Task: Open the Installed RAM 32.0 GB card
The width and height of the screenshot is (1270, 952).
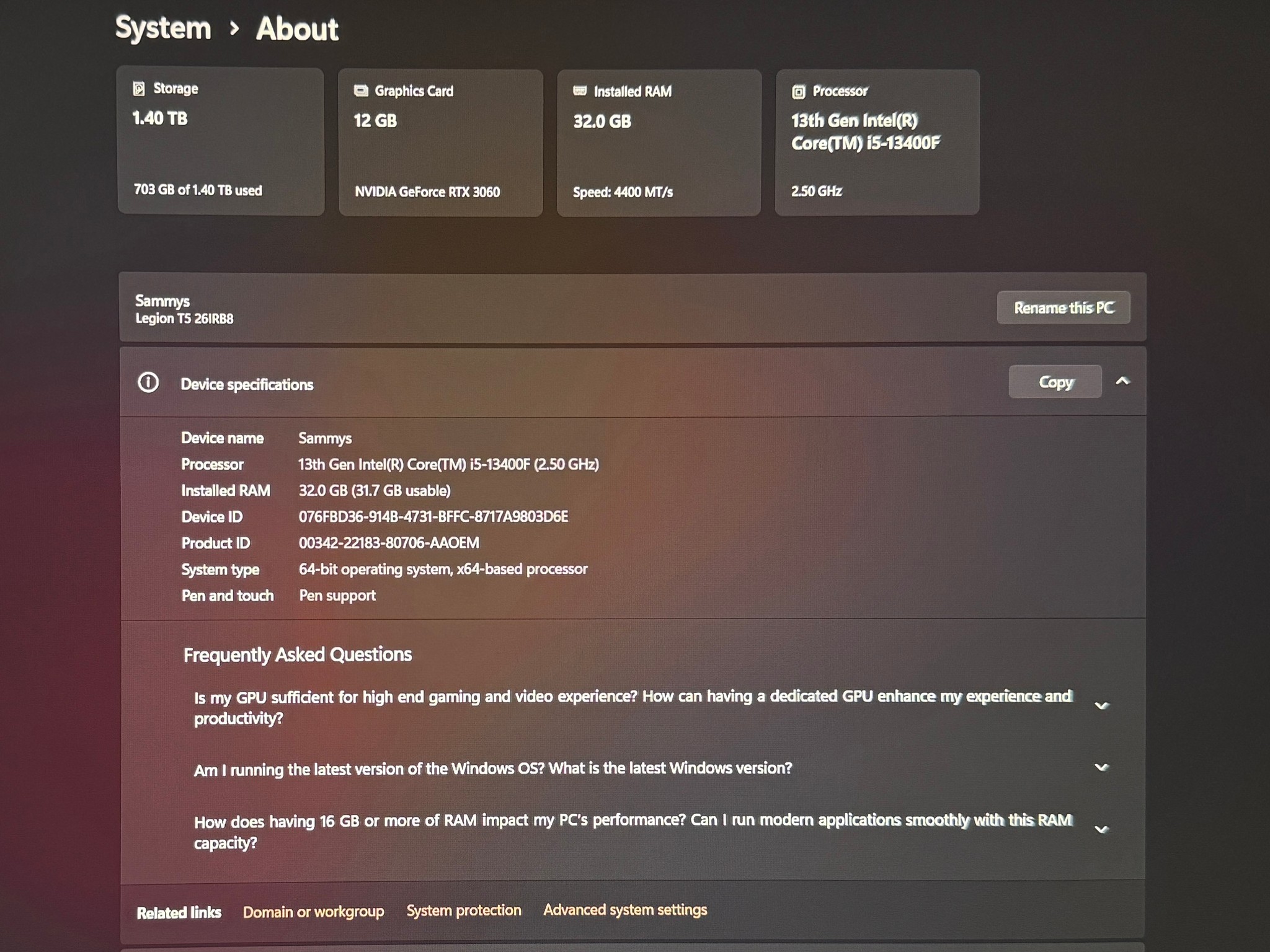Action: pyautogui.click(x=659, y=143)
